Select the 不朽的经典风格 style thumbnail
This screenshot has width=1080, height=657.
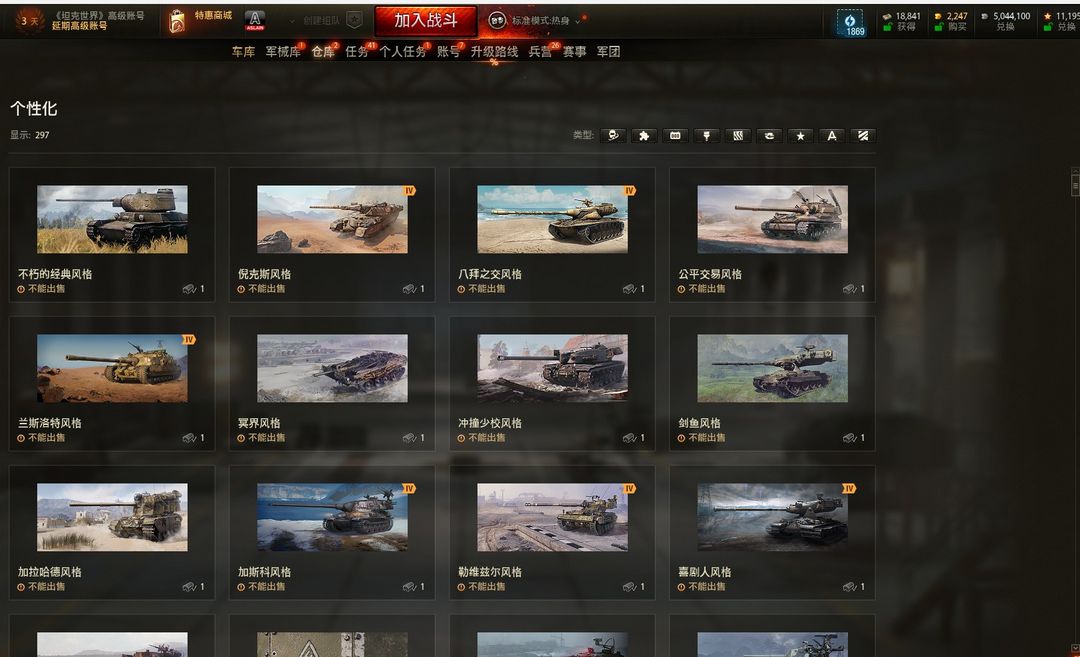112,219
